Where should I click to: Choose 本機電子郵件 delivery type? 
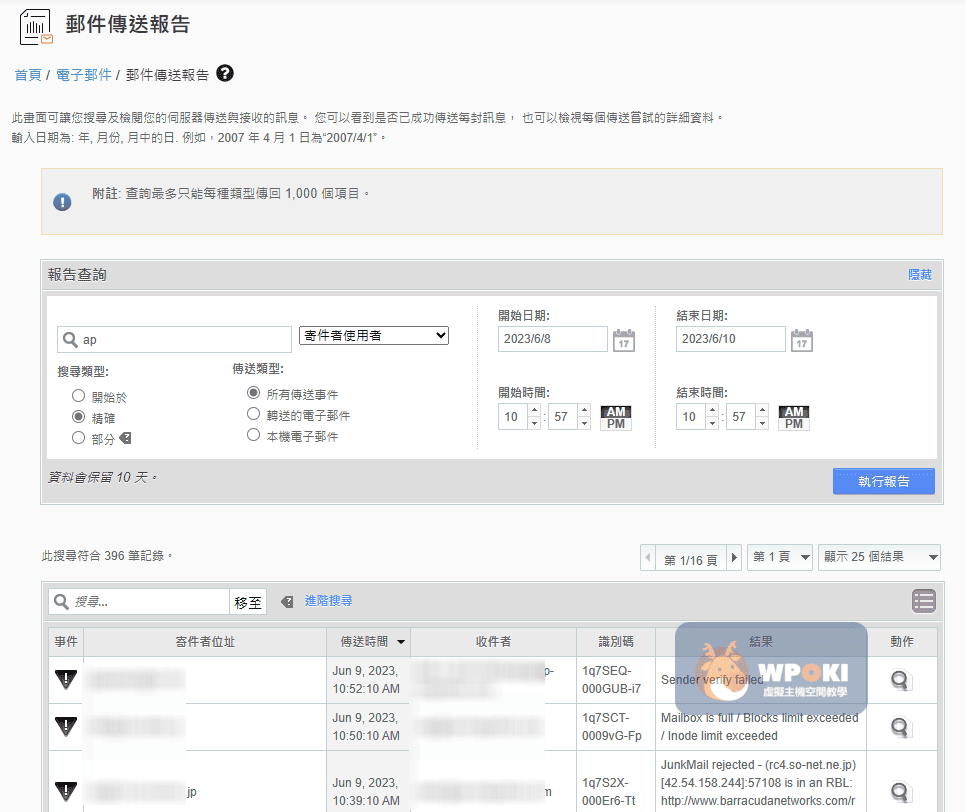pos(254,436)
